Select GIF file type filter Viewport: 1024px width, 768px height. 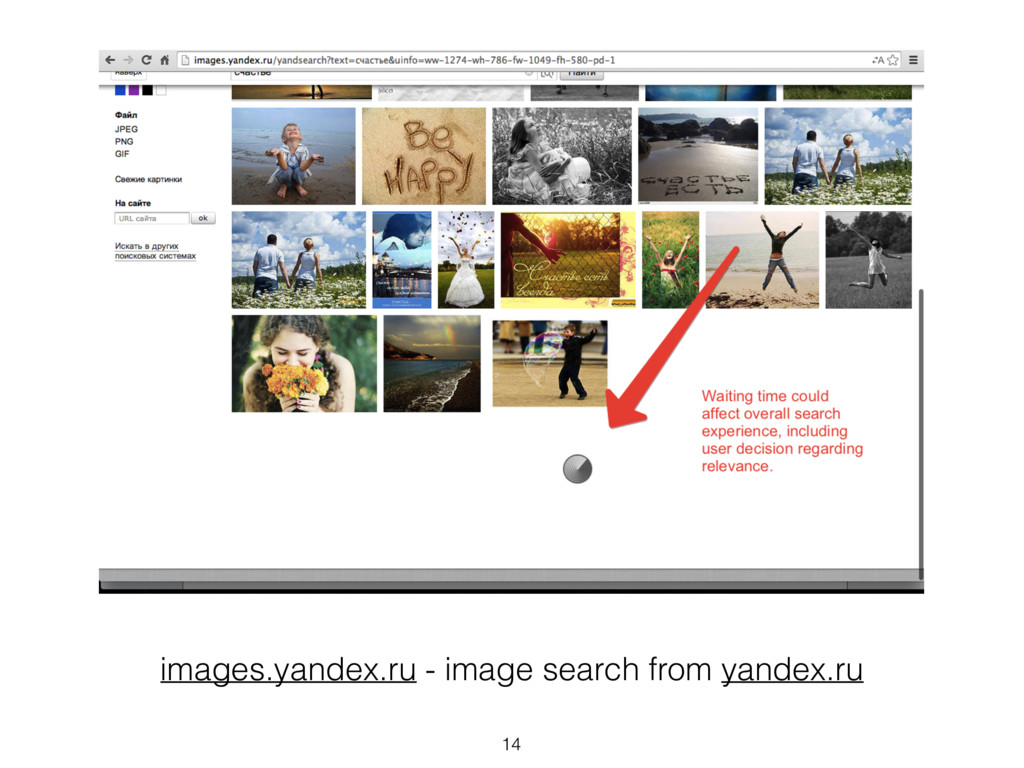122,154
